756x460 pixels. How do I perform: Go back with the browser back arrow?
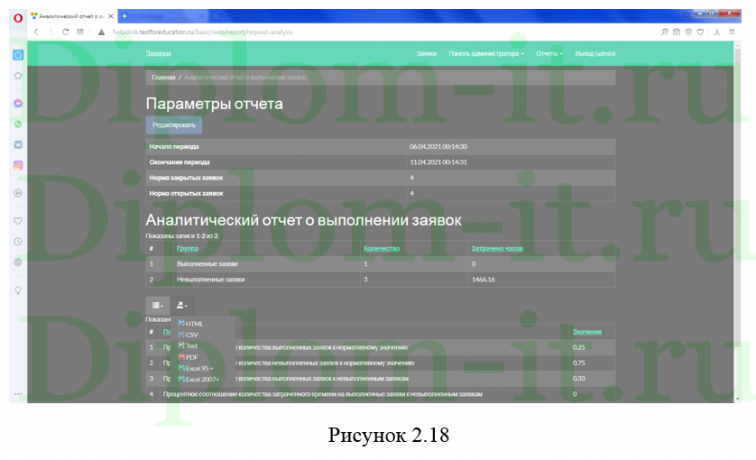(x=36, y=32)
